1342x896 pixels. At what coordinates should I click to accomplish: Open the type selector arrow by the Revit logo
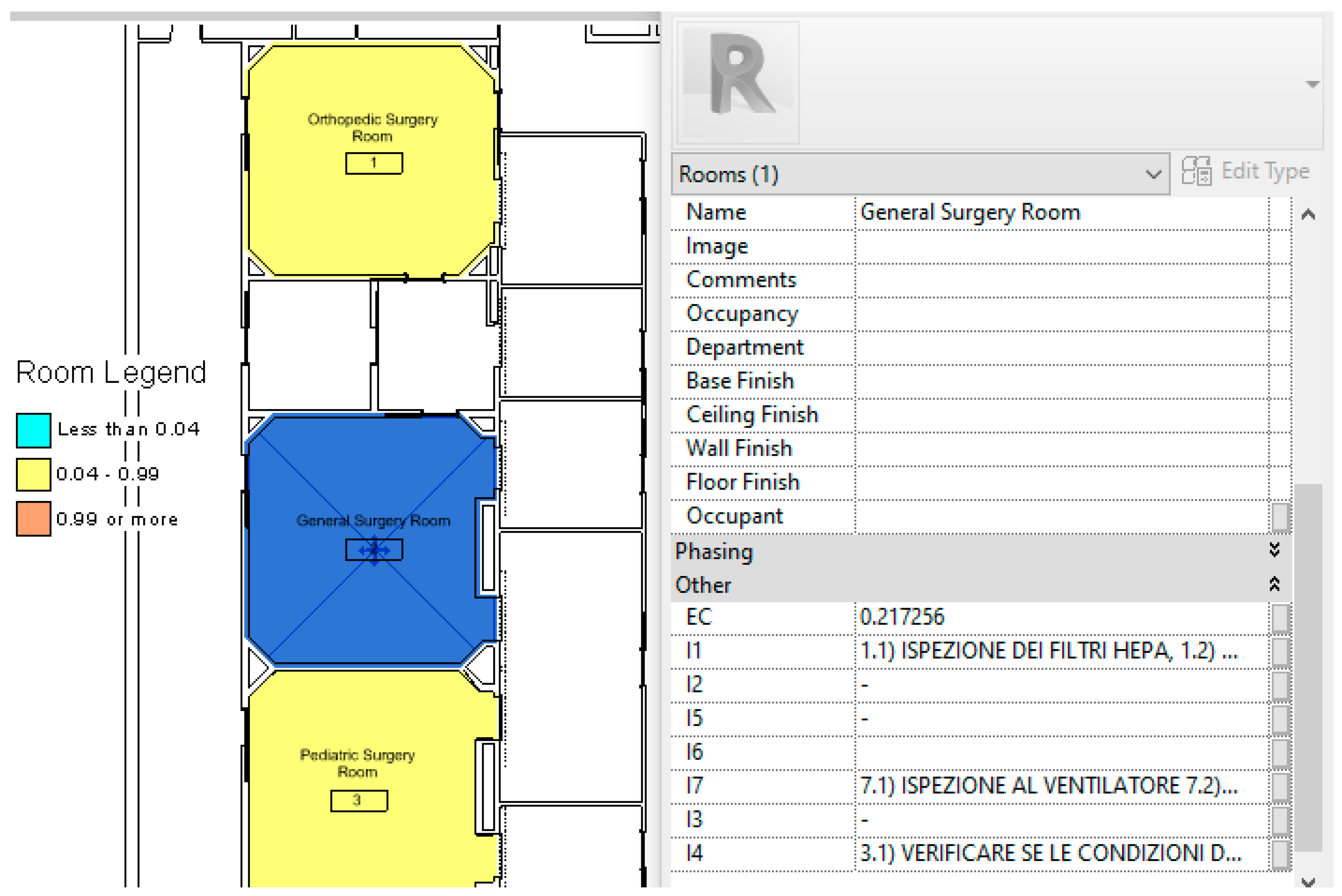pos(1312,85)
